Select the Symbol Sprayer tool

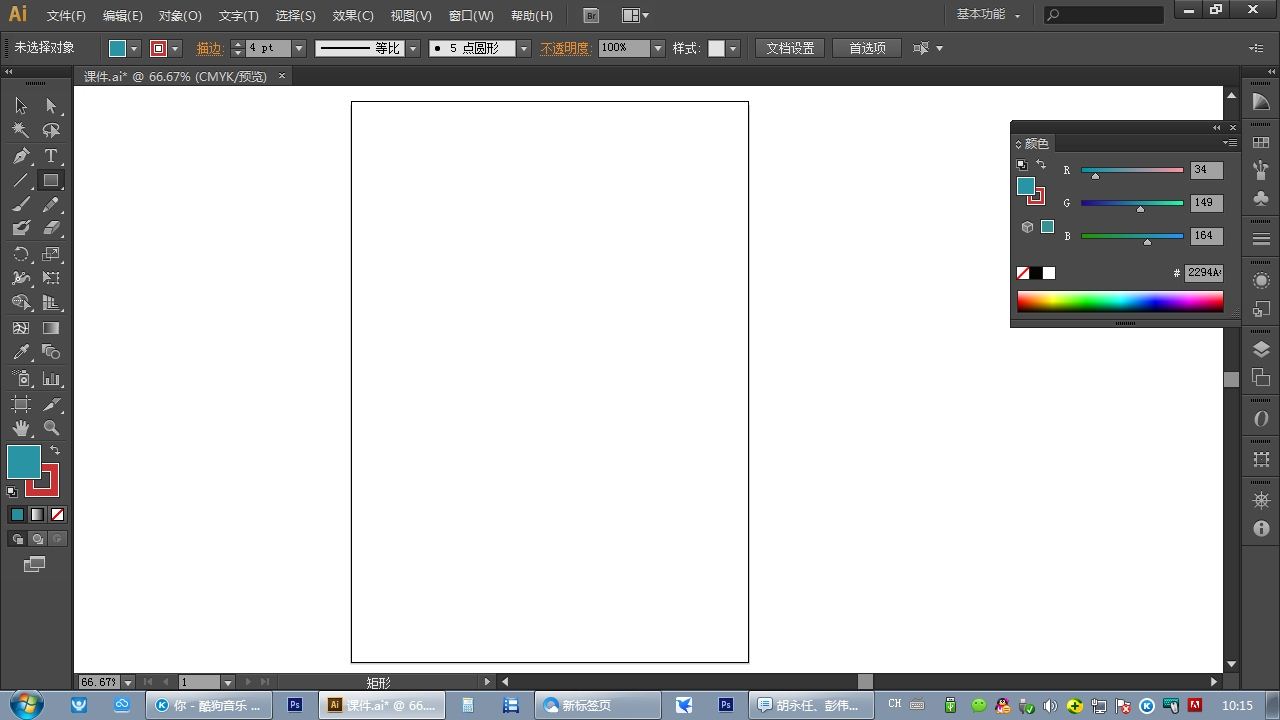21,379
